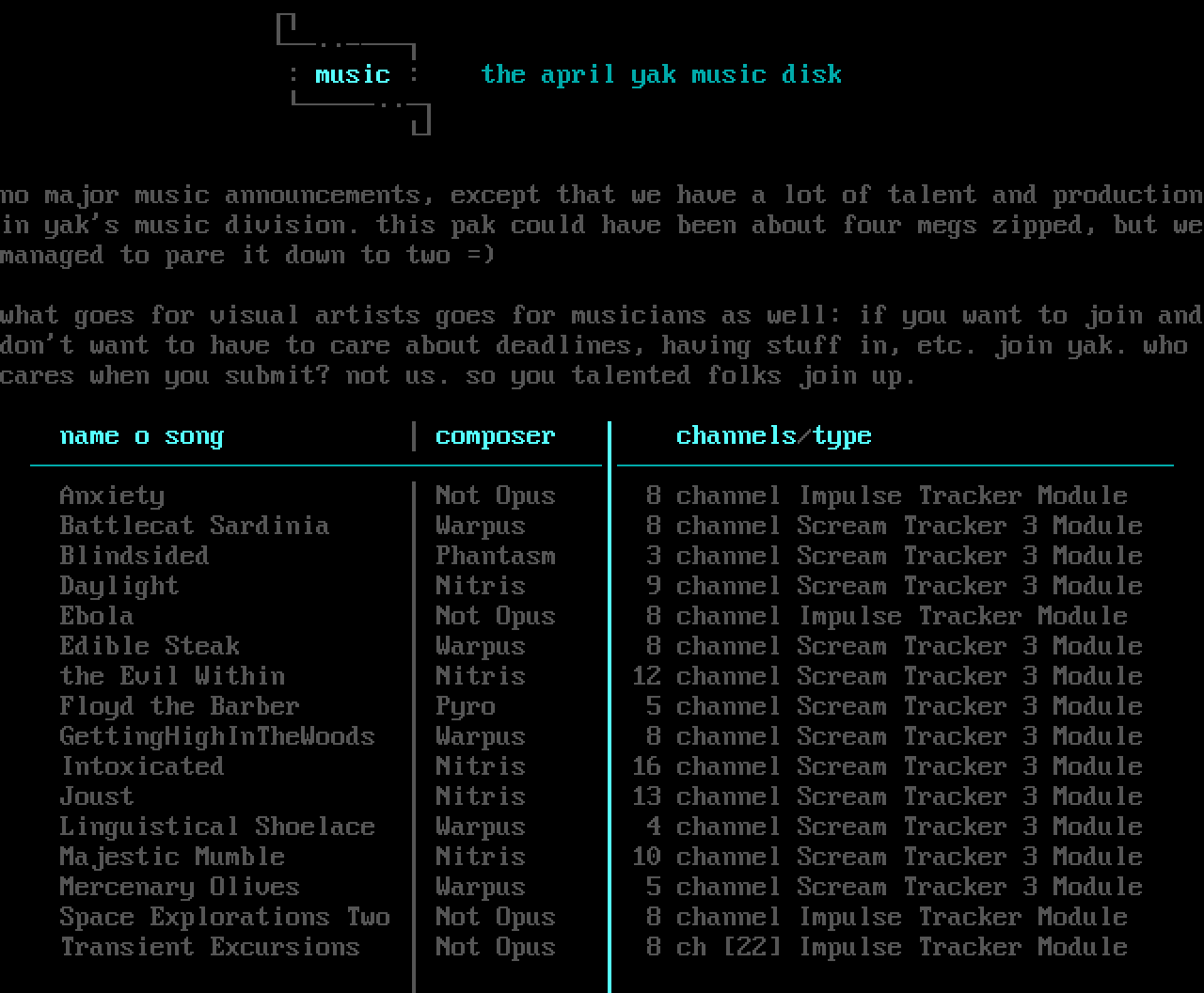Select the Intoxicated song entry
The height and width of the screenshot is (993, 1204).
[x=142, y=766]
